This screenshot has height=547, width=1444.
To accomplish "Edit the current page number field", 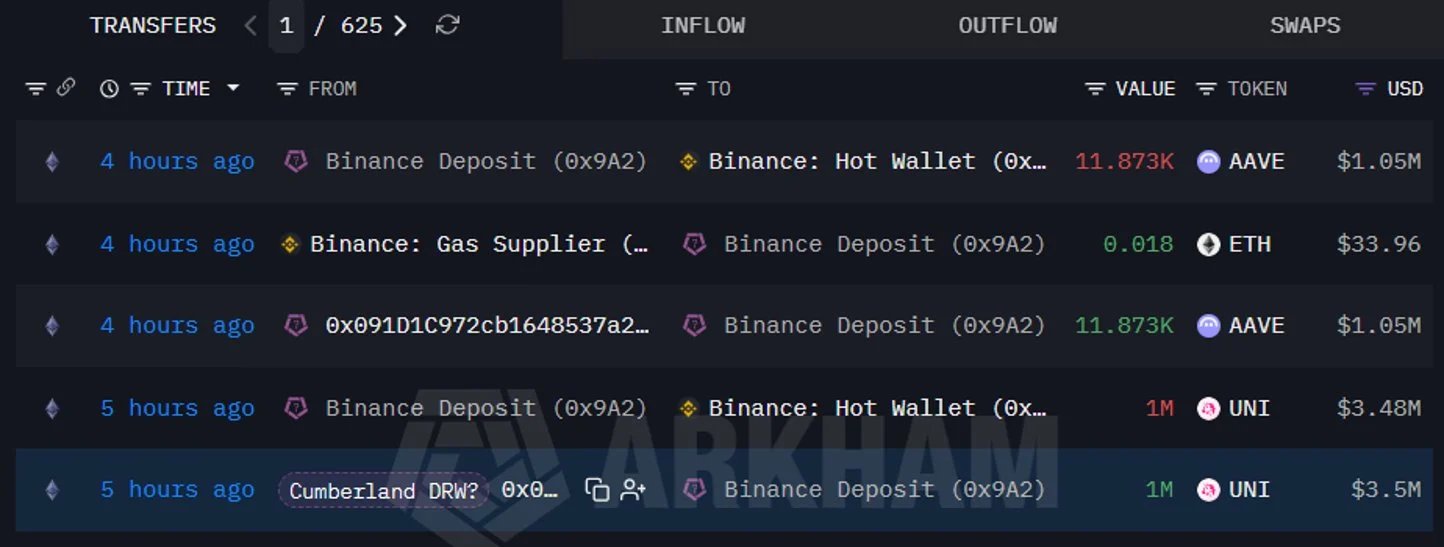I will pyautogui.click(x=286, y=26).
